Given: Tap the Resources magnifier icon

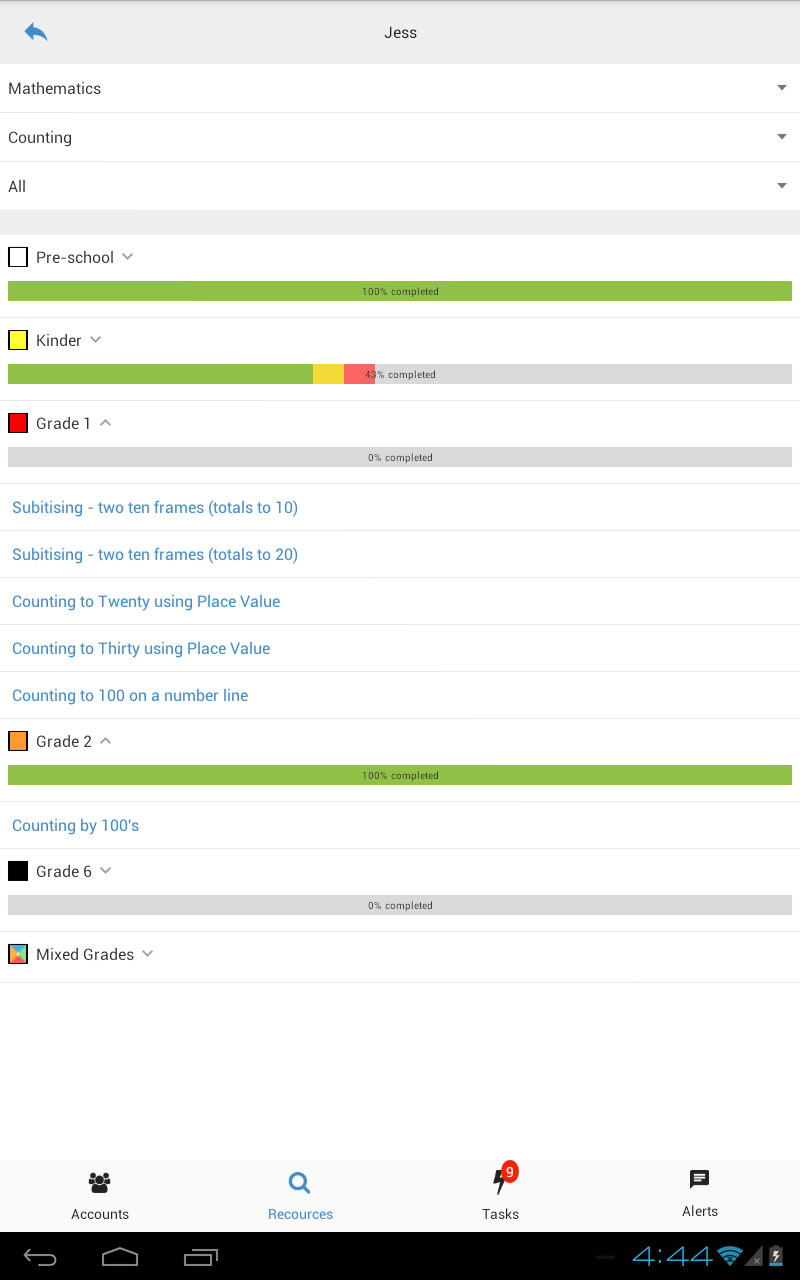Looking at the screenshot, I should pyautogui.click(x=300, y=1183).
